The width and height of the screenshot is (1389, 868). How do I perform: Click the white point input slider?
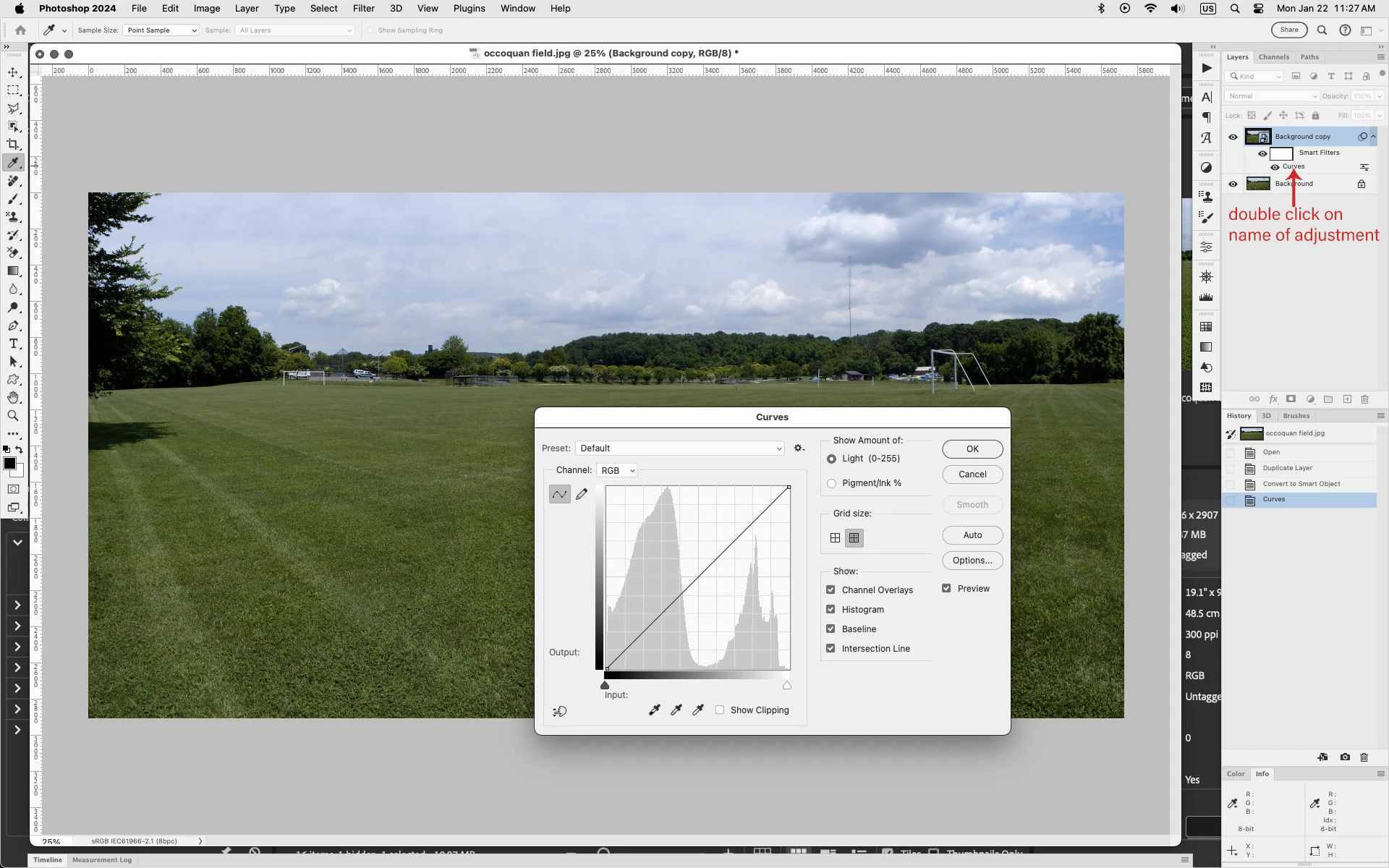(787, 685)
